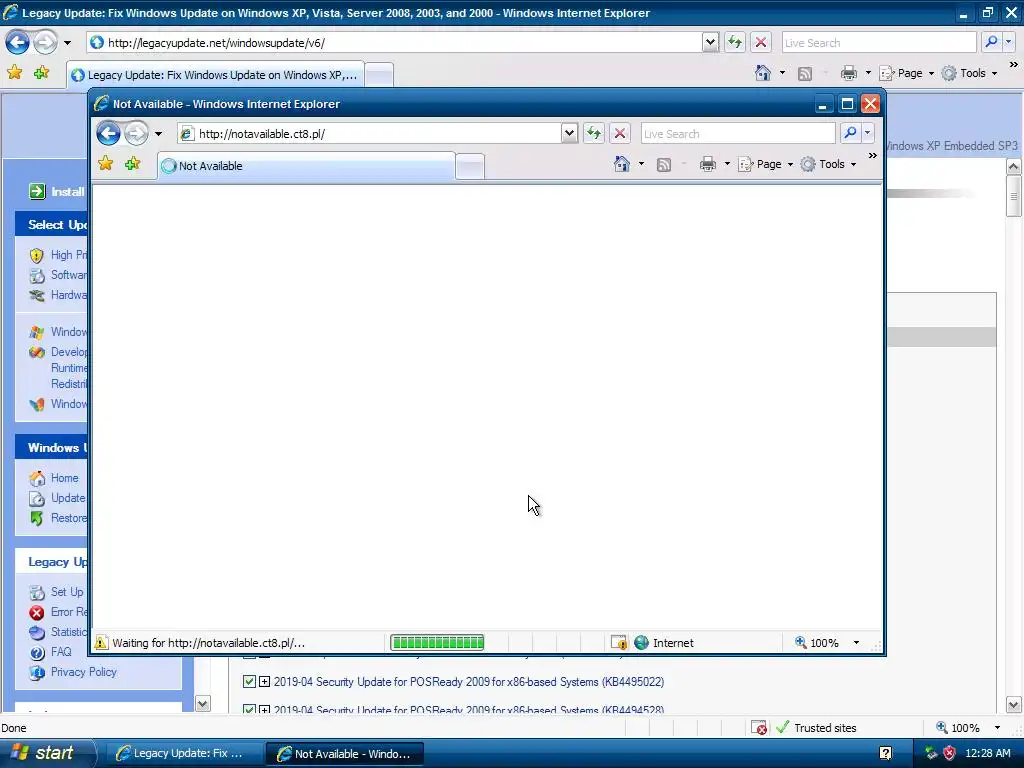Open zoom level dropdown in Legacy Update window
This screenshot has width=1024, height=768.
point(997,728)
